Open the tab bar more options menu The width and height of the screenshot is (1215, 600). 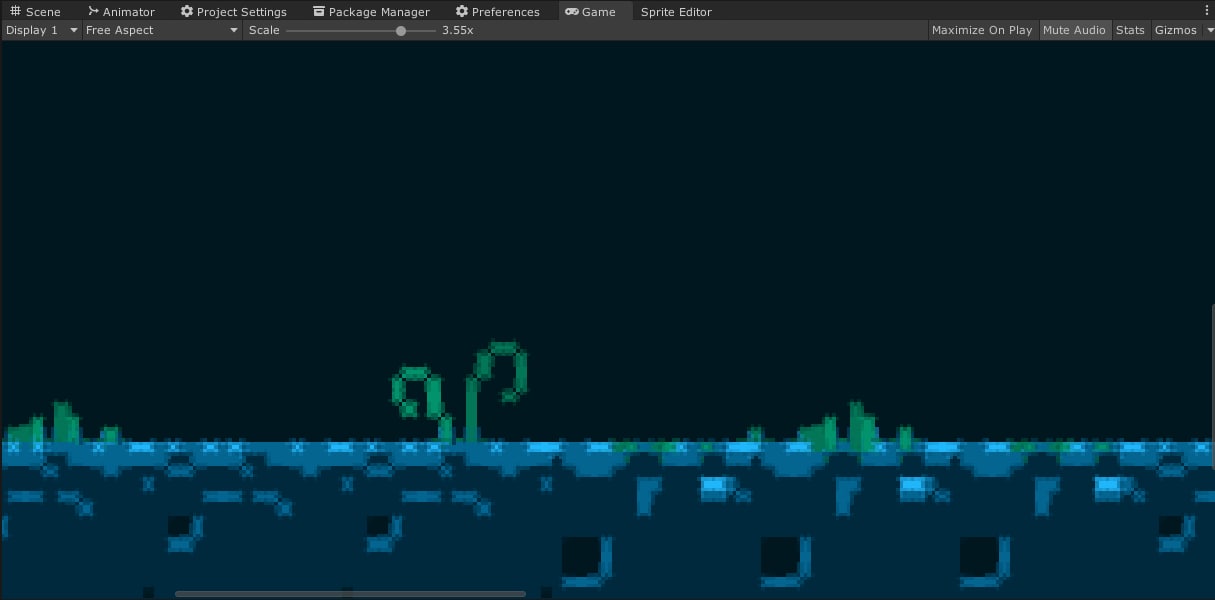tap(1205, 12)
